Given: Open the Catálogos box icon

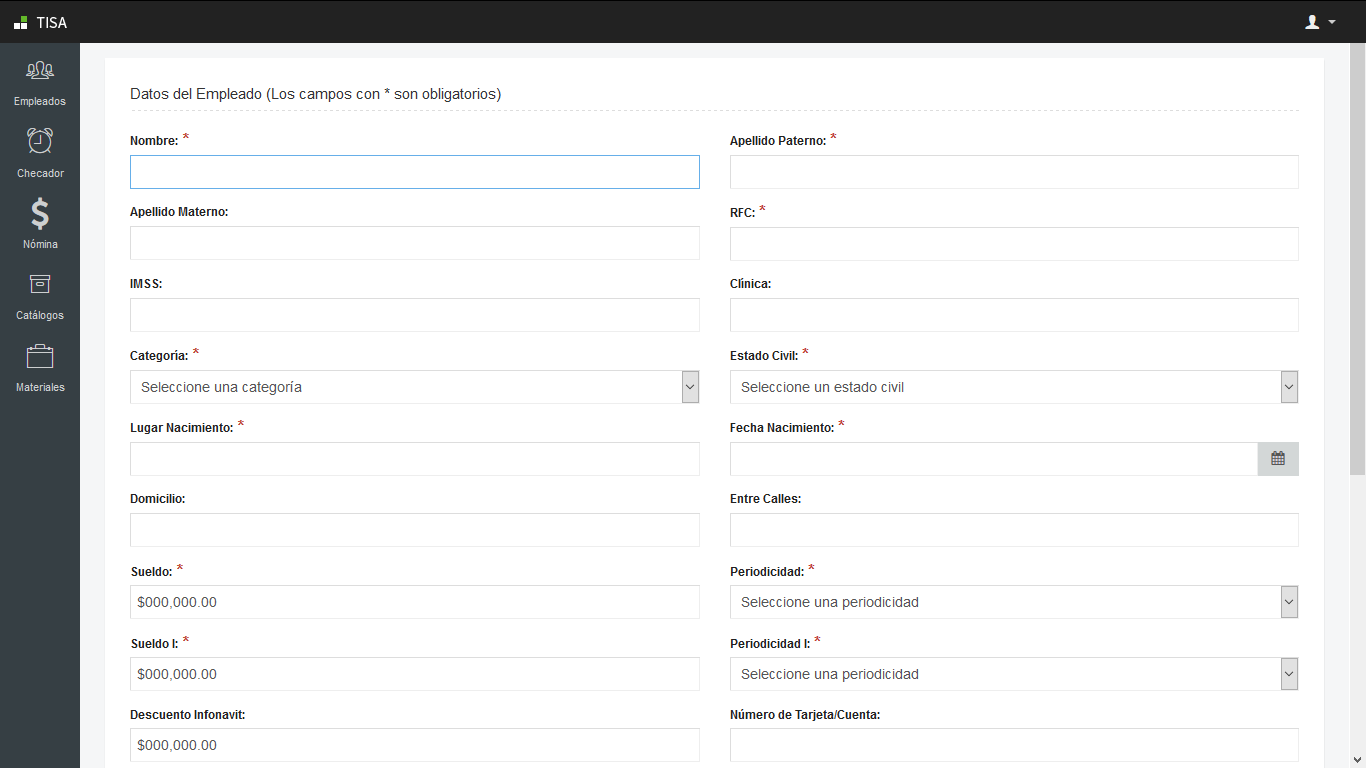Looking at the screenshot, I should [x=40, y=284].
